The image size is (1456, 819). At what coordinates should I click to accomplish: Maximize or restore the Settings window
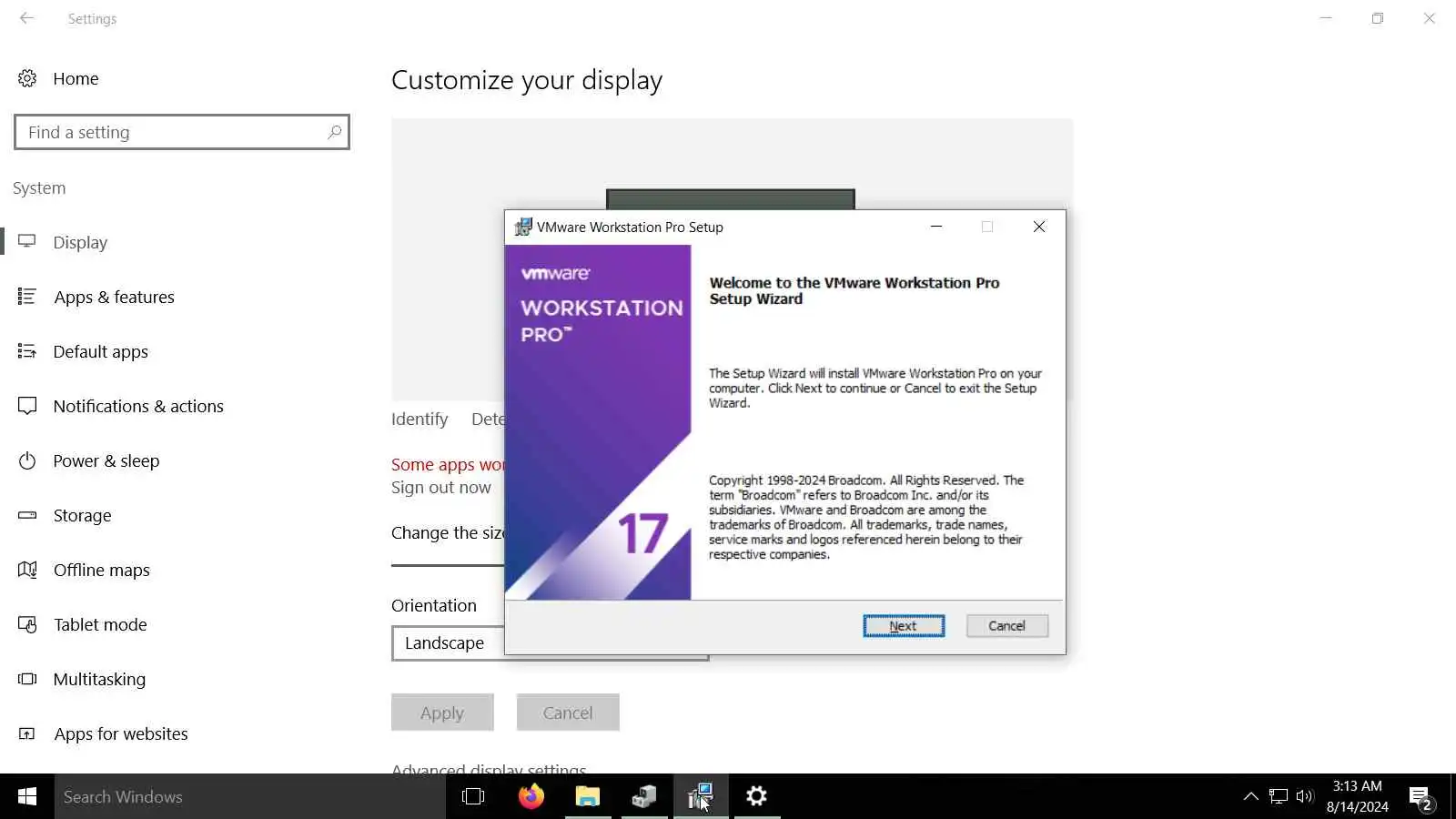(x=1378, y=18)
